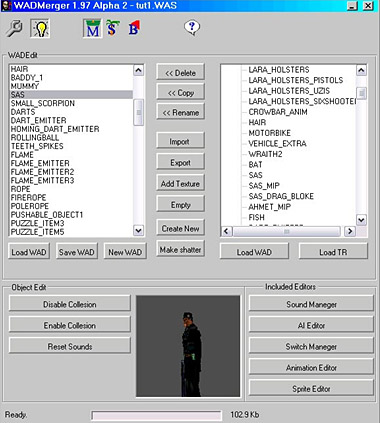The image size is (380, 423).
Task: Select FIREROPE in left list
Action: pos(28,197)
